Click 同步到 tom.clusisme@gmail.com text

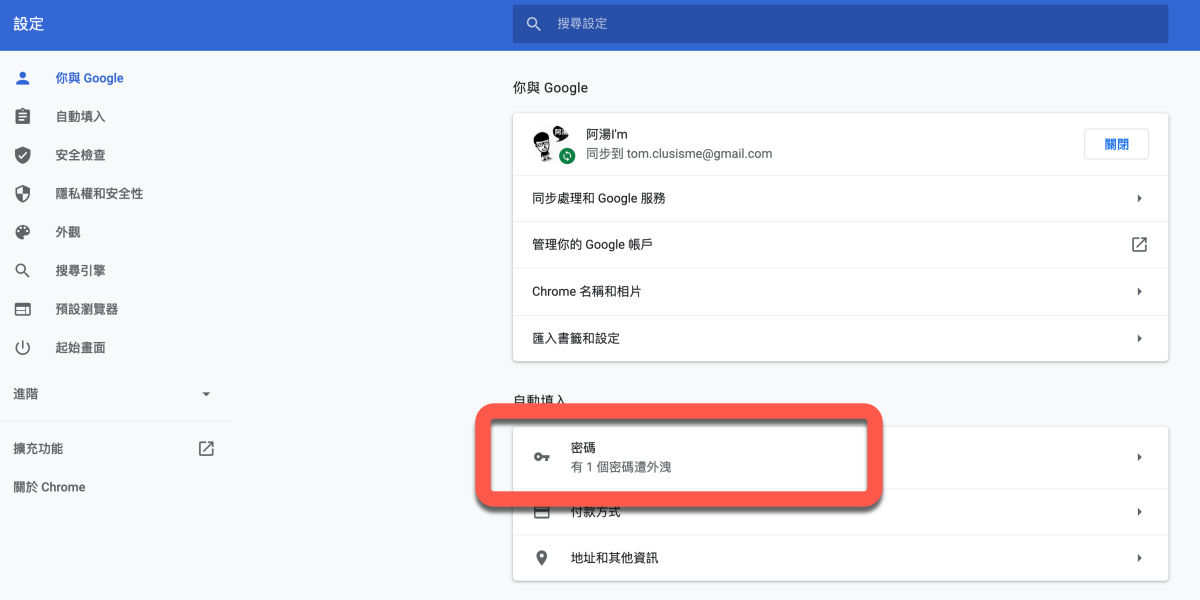[x=679, y=154]
